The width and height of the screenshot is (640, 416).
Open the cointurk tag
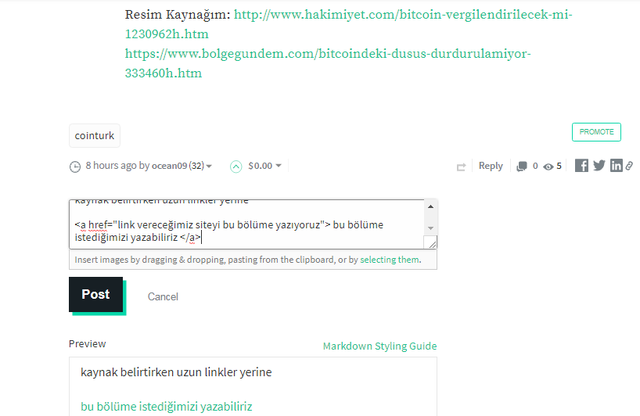[x=95, y=136]
